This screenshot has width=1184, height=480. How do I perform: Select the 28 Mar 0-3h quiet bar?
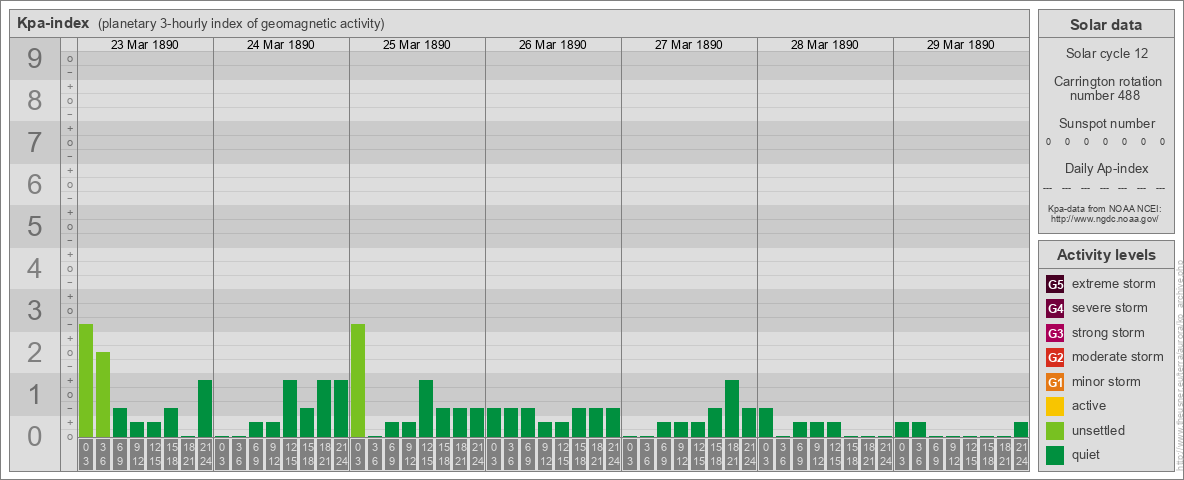pos(766,423)
